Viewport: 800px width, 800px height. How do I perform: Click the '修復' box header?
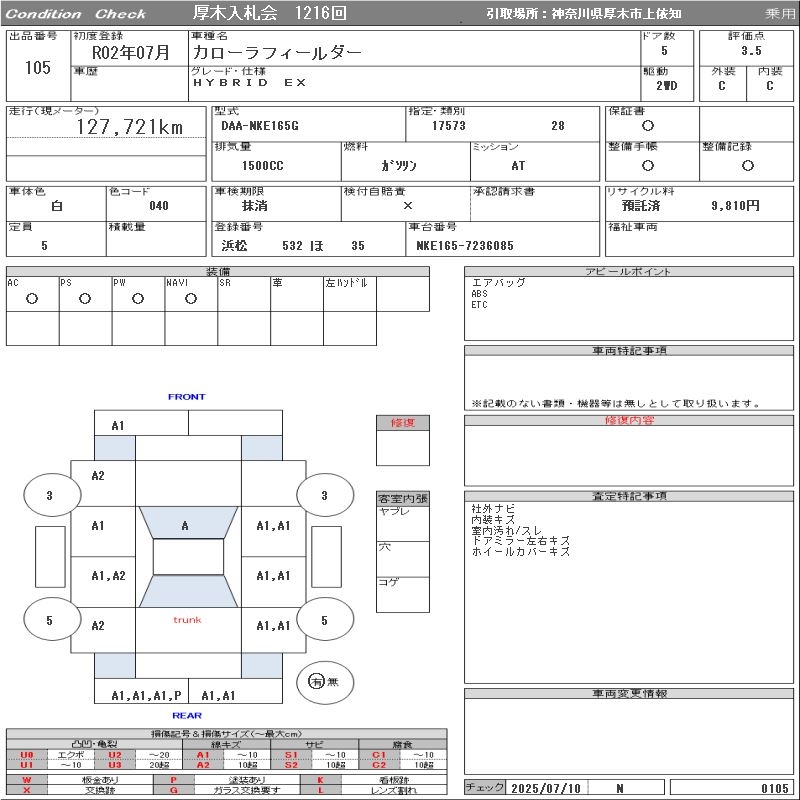click(x=403, y=423)
